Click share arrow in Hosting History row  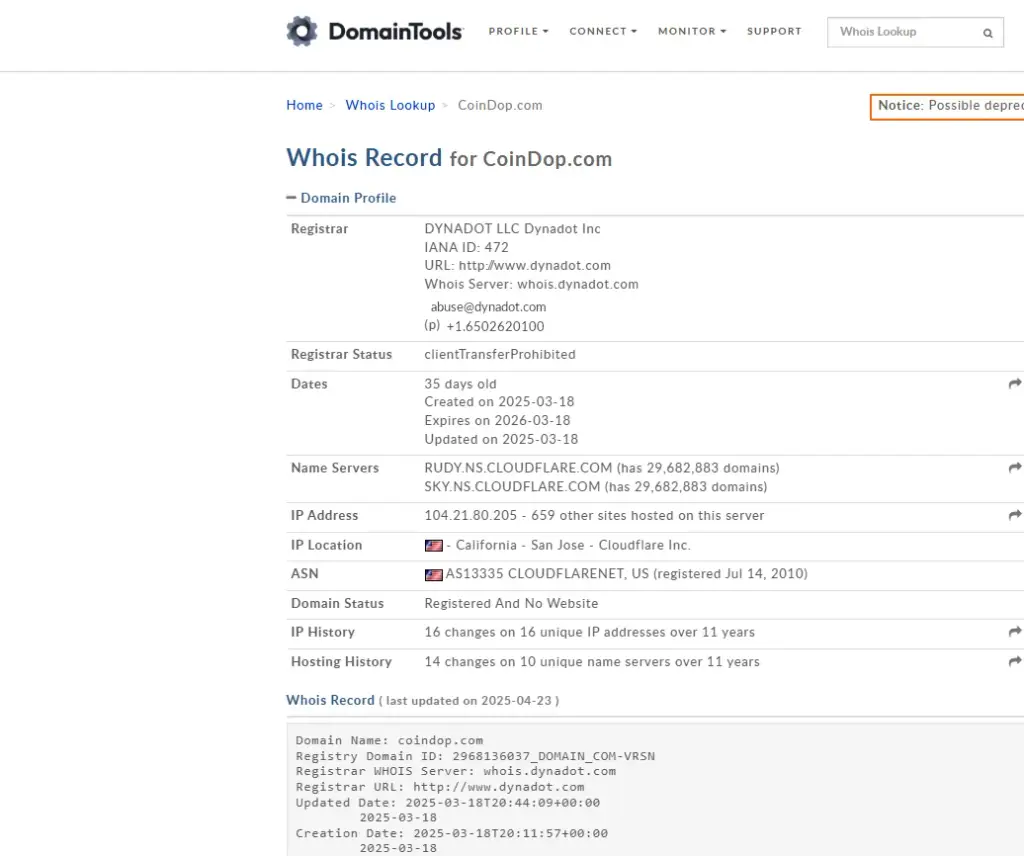pos(1015,661)
